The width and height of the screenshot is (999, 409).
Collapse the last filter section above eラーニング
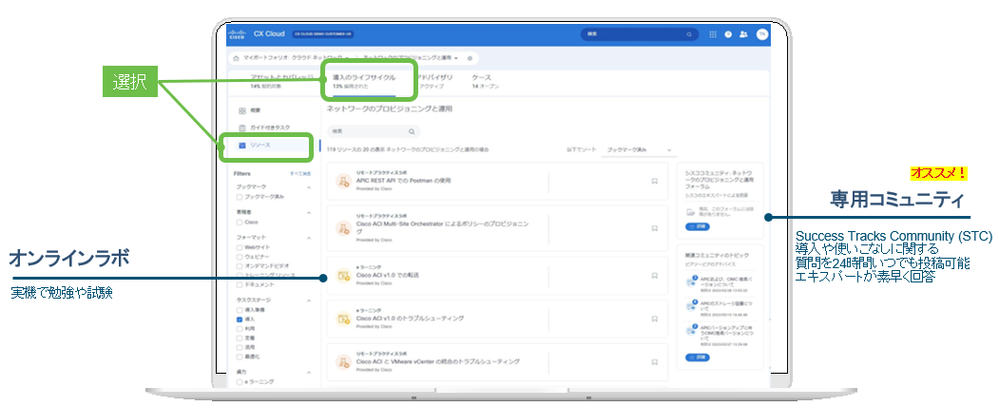(x=309, y=371)
